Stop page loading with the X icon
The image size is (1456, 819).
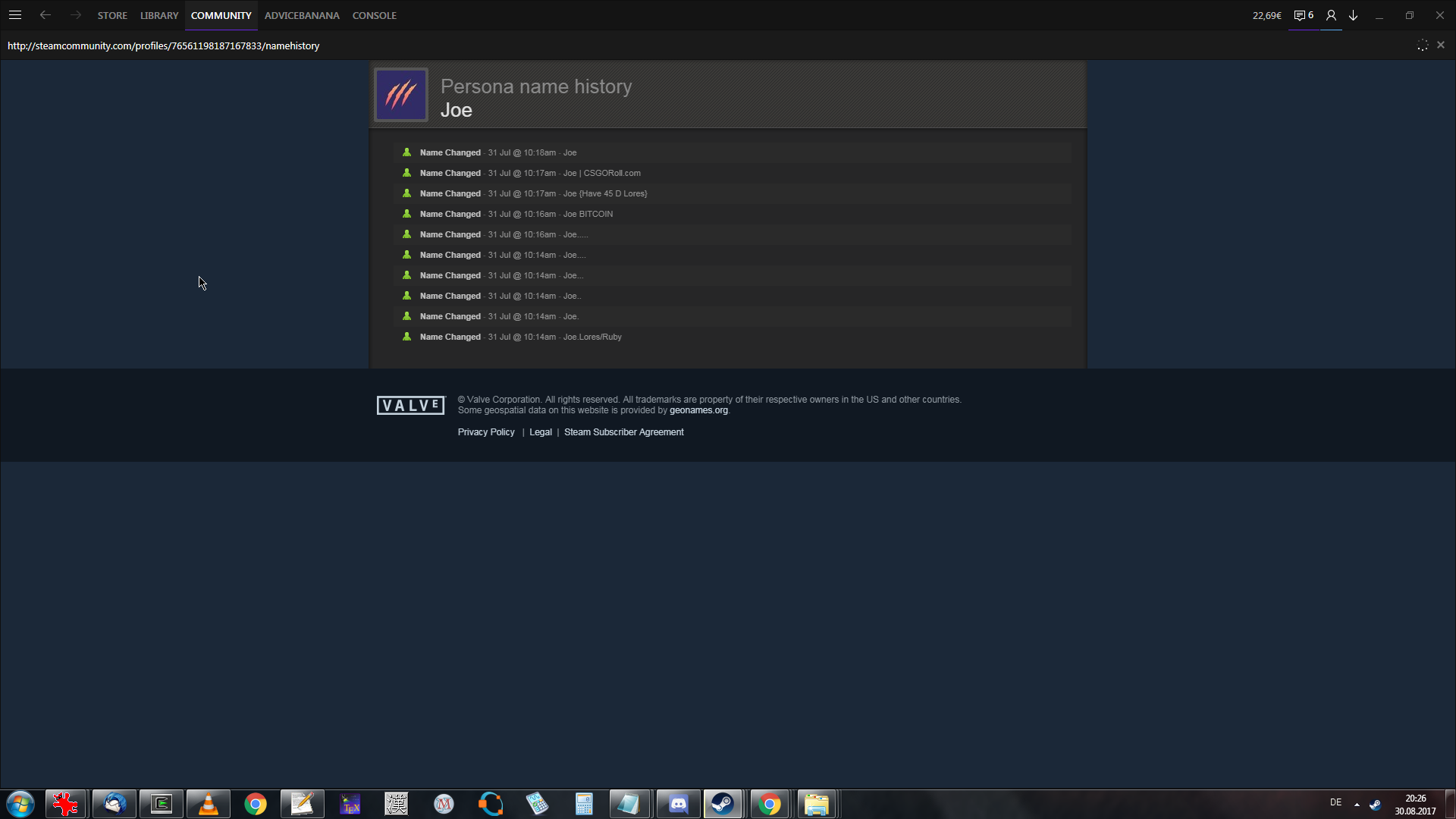1441,45
